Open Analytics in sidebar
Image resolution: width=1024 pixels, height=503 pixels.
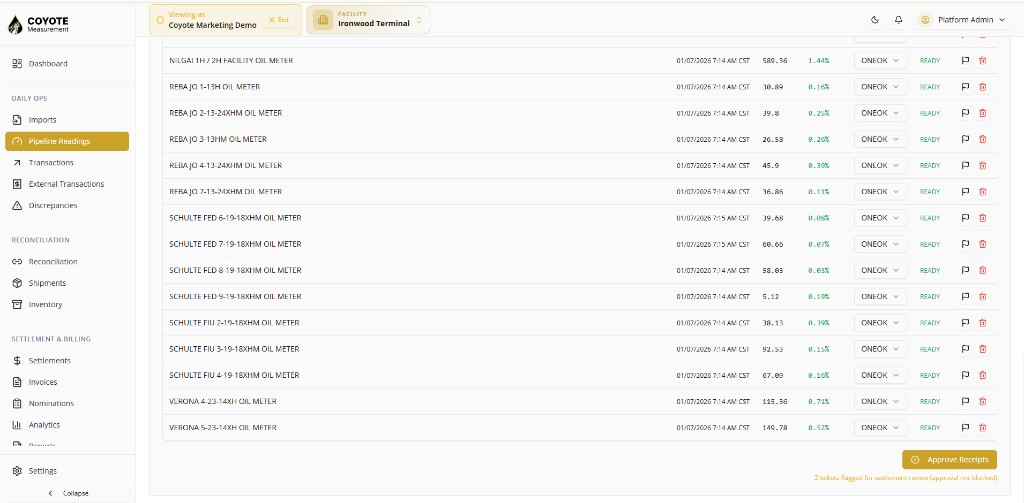(x=67, y=425)
